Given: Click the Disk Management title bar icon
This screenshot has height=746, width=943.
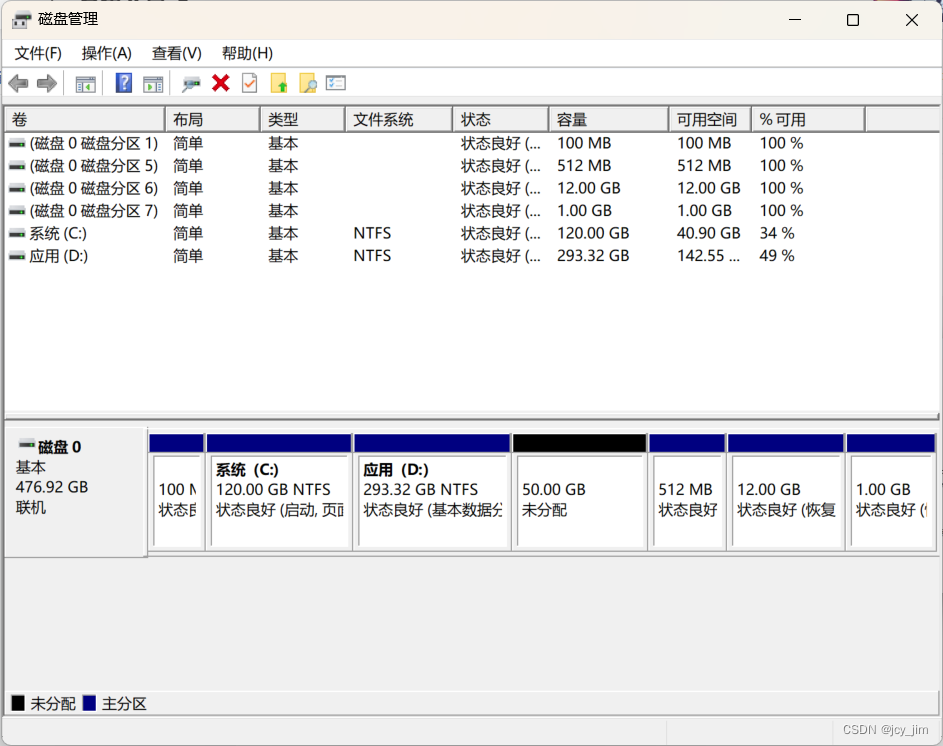Looking at the screenshot, I should pyautogui.click(x=21, y=20).
